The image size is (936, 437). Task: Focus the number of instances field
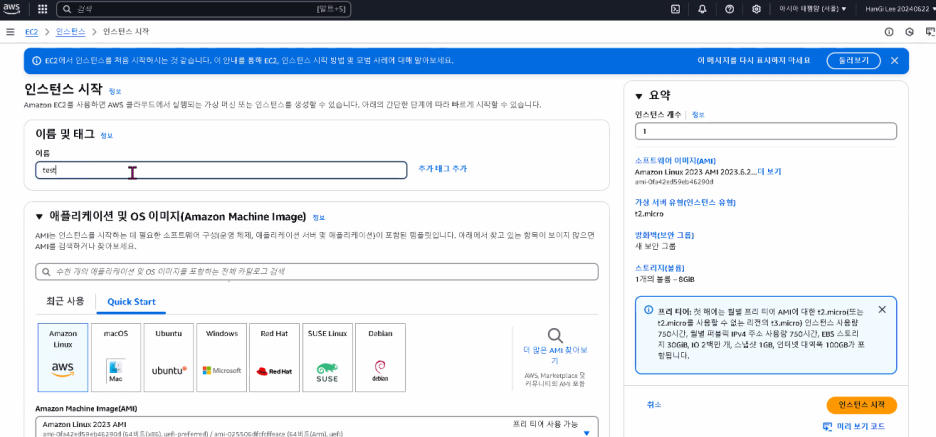[766, 131]
